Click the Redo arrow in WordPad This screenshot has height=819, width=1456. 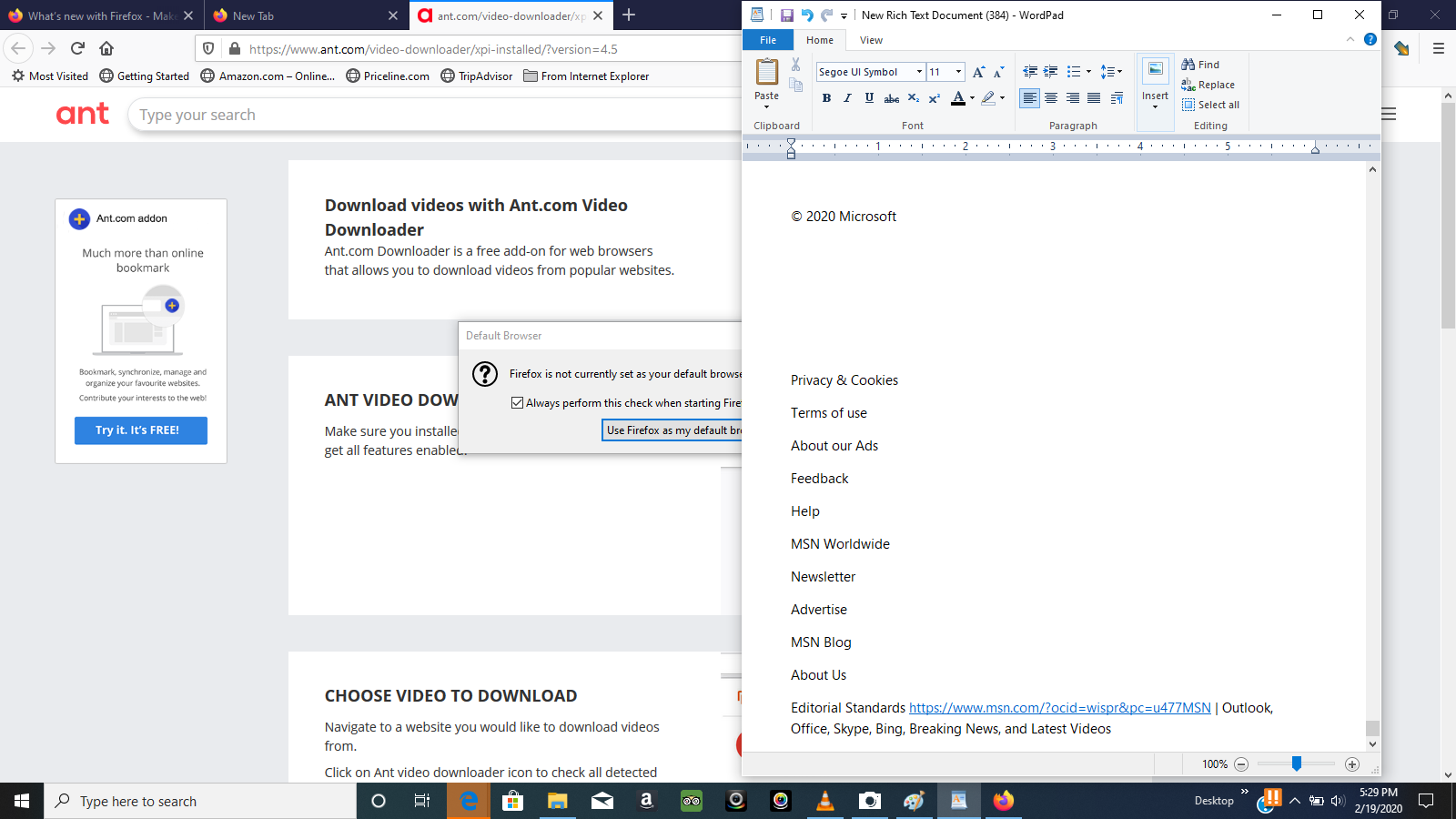coord(826,15)
